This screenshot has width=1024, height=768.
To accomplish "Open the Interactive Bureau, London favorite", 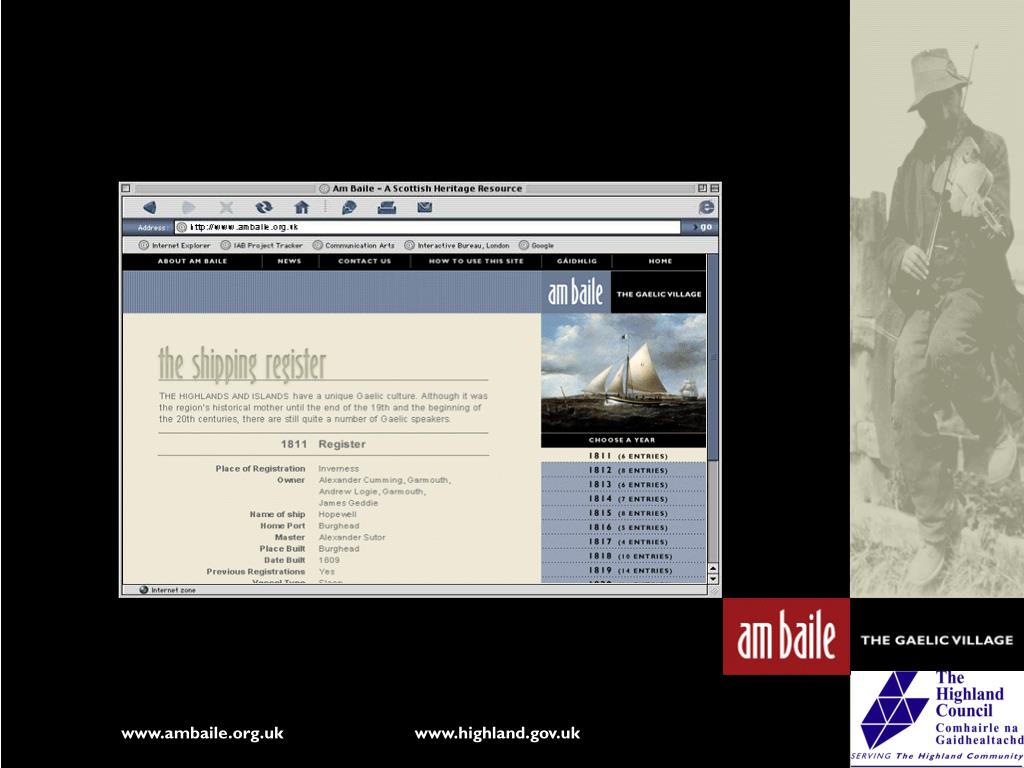I will point(456,246).
